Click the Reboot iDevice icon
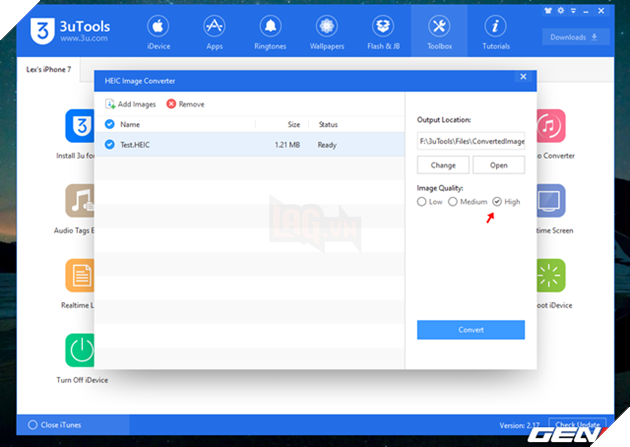This screenshot has height=447, width=630. click(x=551, y=276)
